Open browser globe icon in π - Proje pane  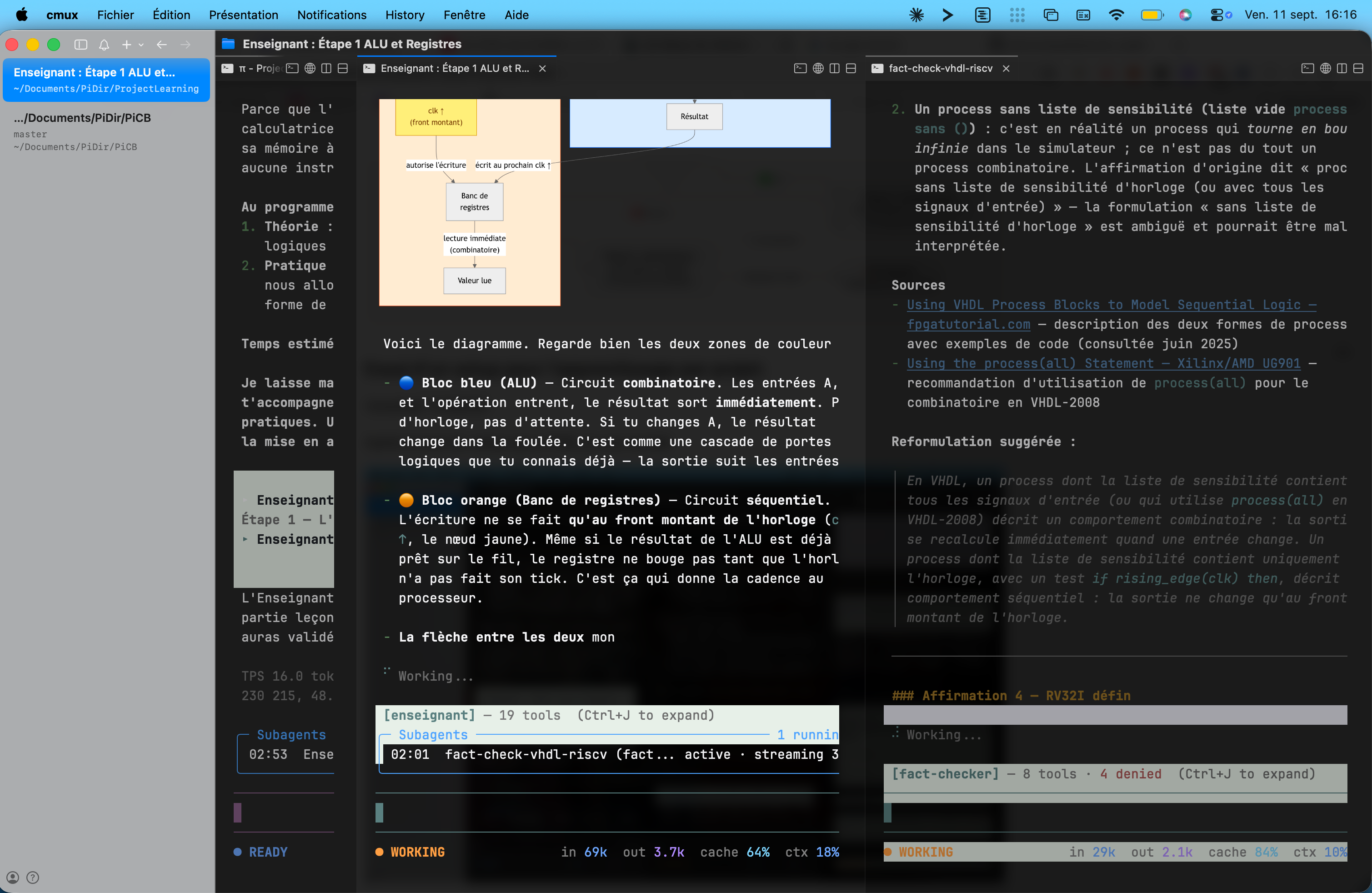pyautogui.click(x=310, y=68)
